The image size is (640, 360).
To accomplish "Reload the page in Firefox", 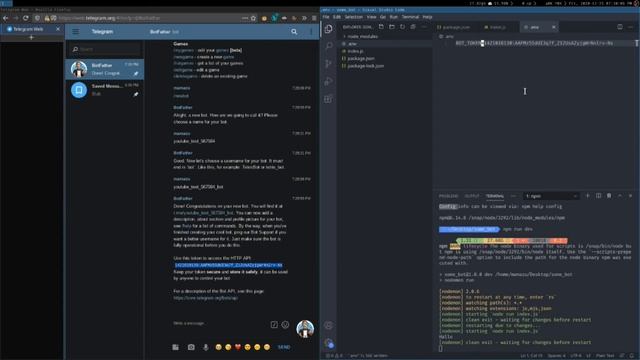I will coord(26,18).
